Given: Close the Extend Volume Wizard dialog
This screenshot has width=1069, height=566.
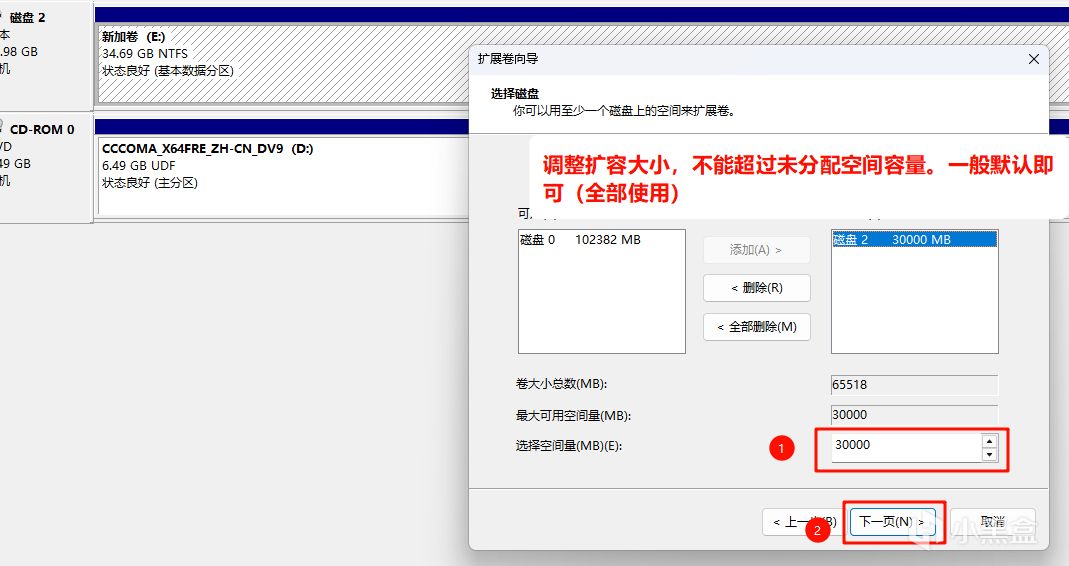Looking at the screenshot, I should tap(1034, 59).
